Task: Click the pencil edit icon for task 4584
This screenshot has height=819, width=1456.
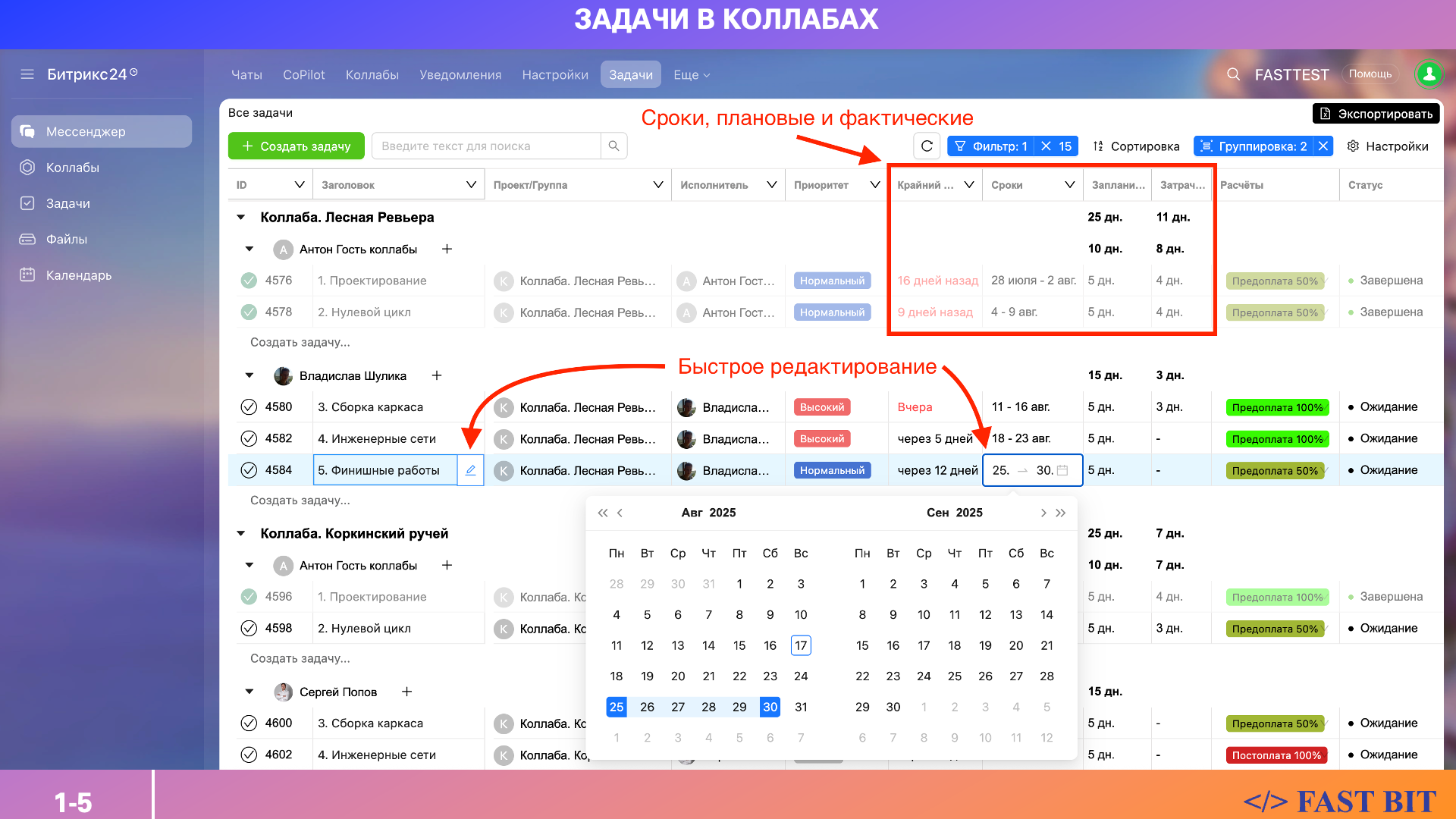Action: [470, 470]
